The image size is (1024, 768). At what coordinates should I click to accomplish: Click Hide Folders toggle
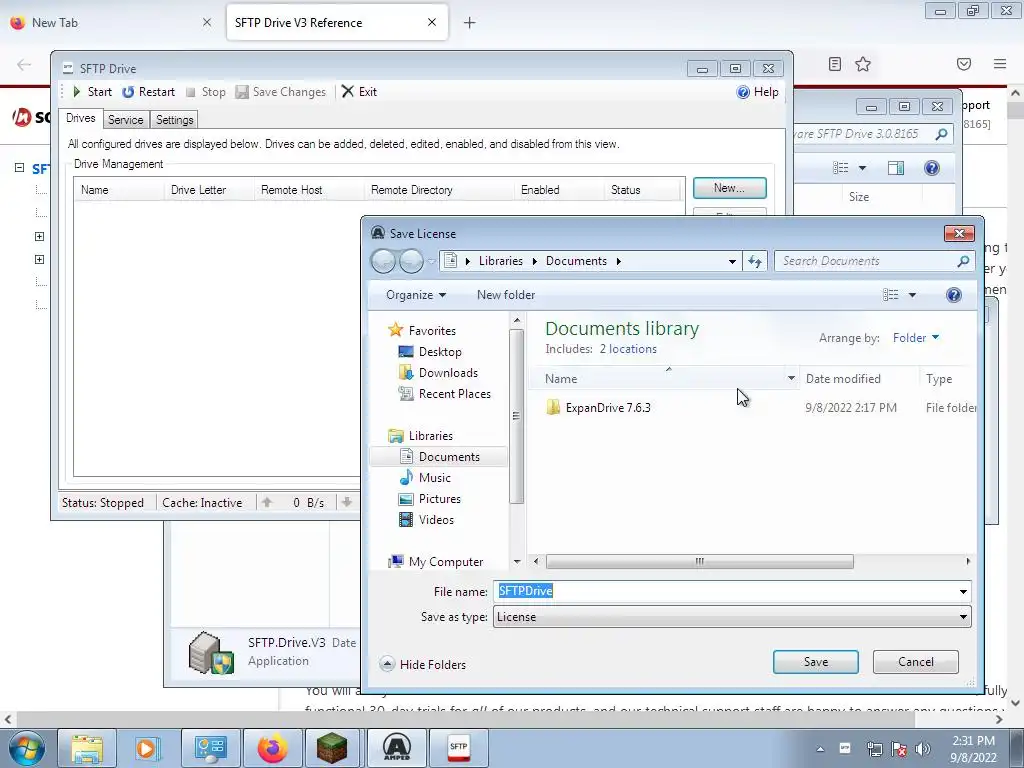tap(423, 664)
